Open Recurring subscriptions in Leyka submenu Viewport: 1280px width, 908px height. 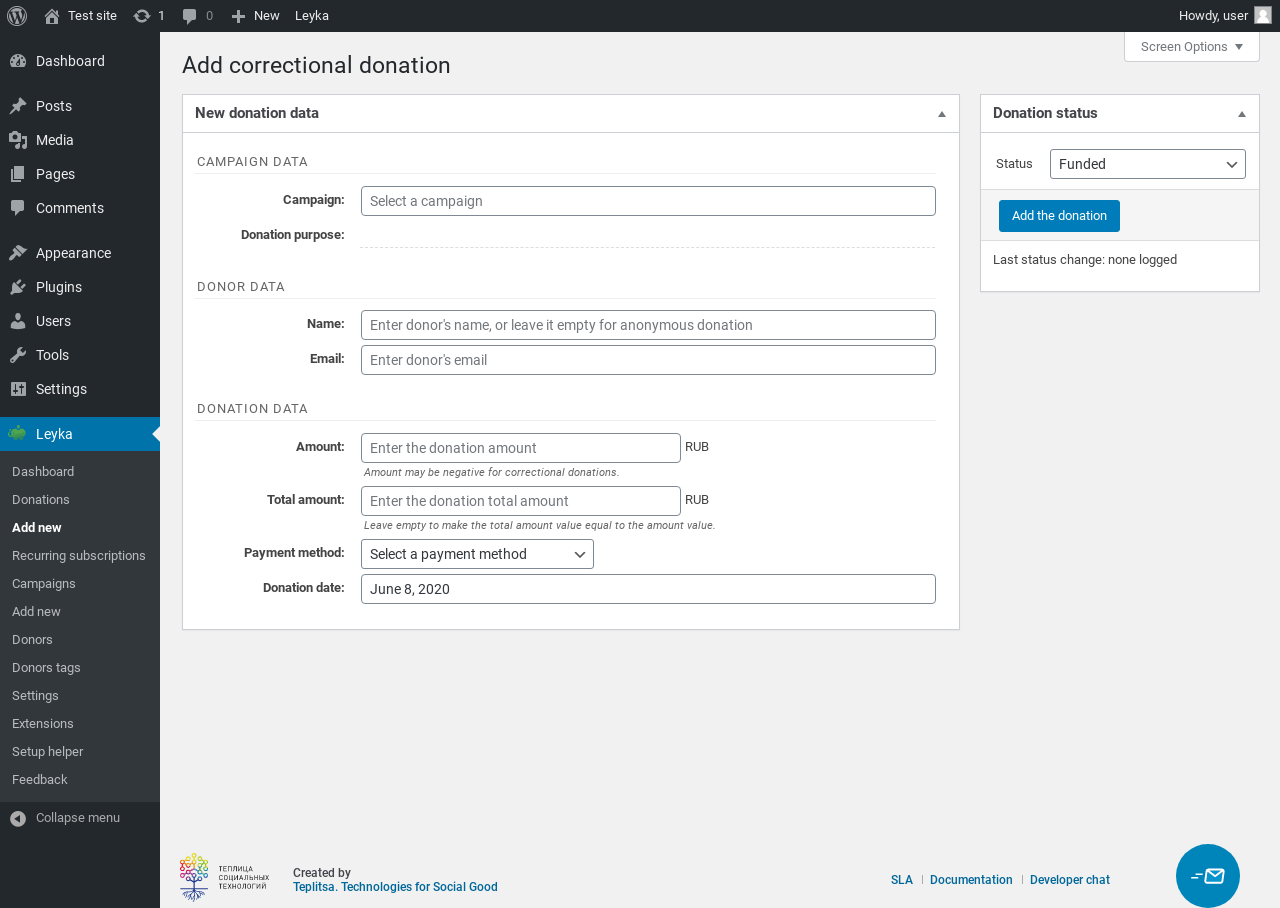click(x=79, y=556)
